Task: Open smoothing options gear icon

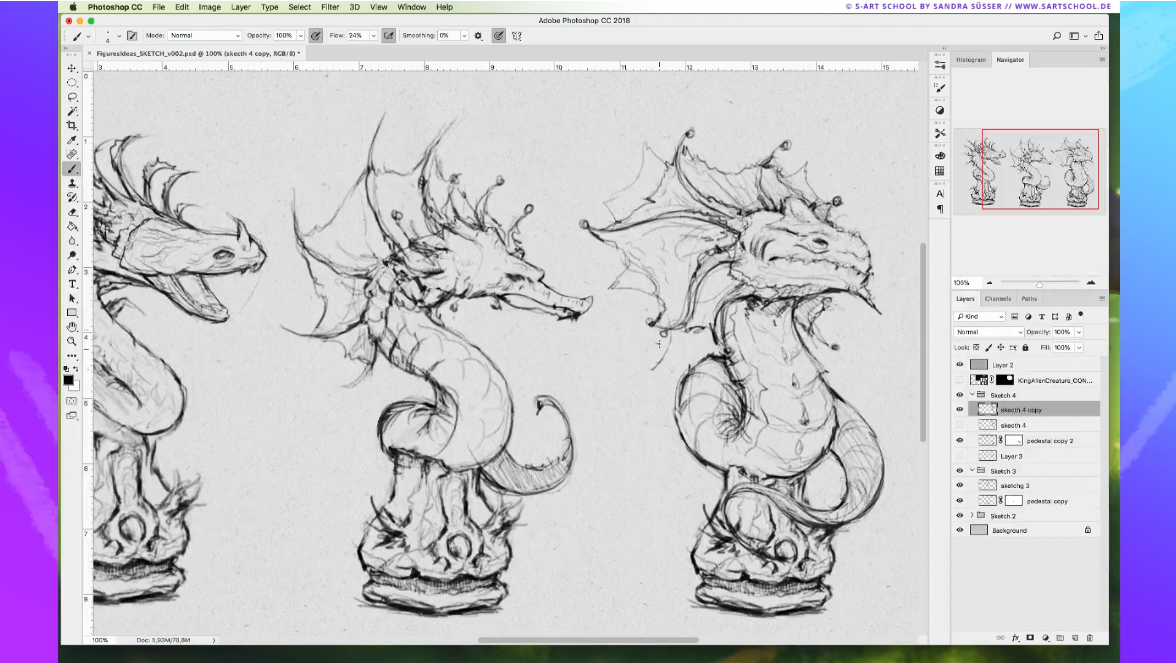Action: pos(478,35)
